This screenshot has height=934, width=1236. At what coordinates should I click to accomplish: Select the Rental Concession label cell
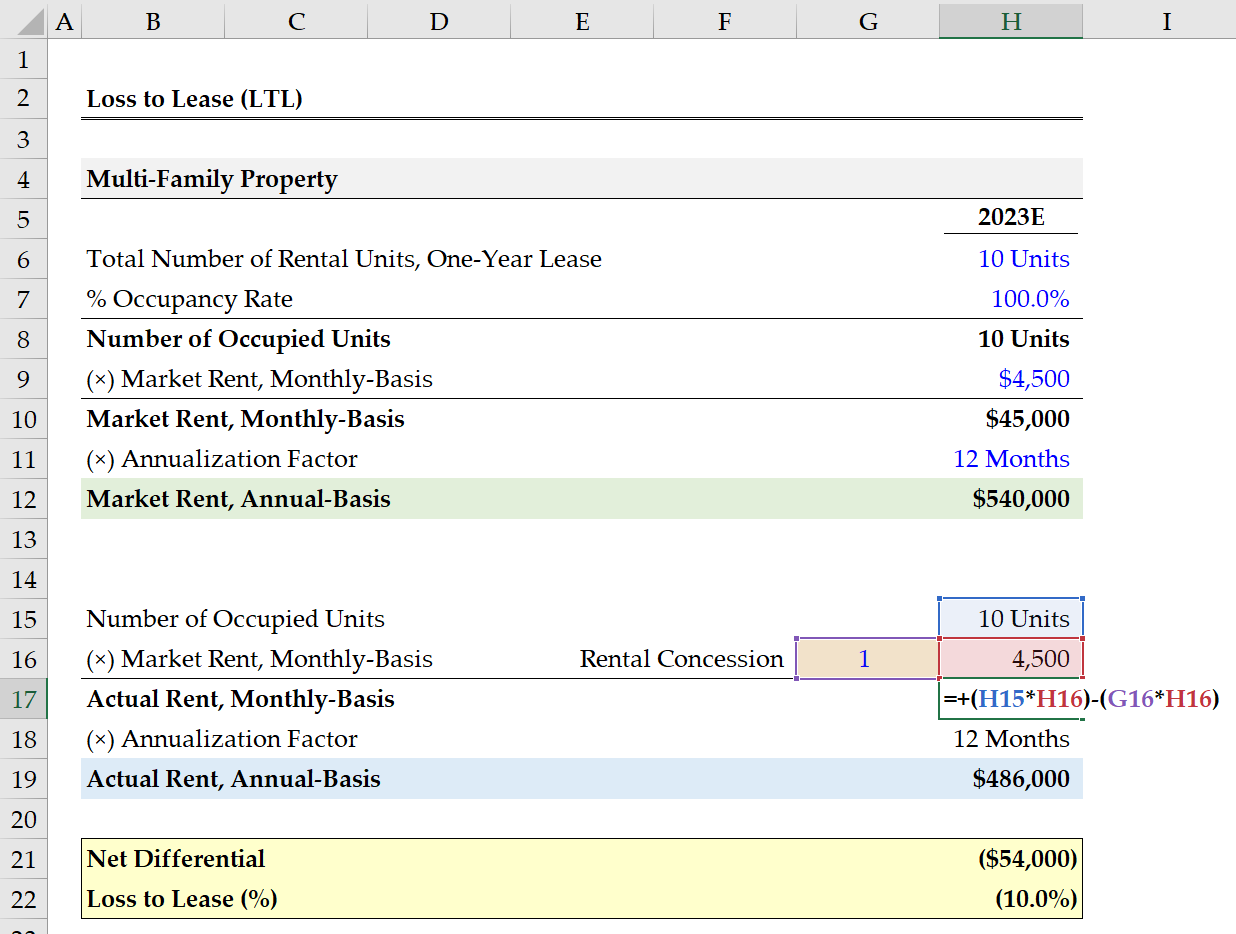point(682,659)
